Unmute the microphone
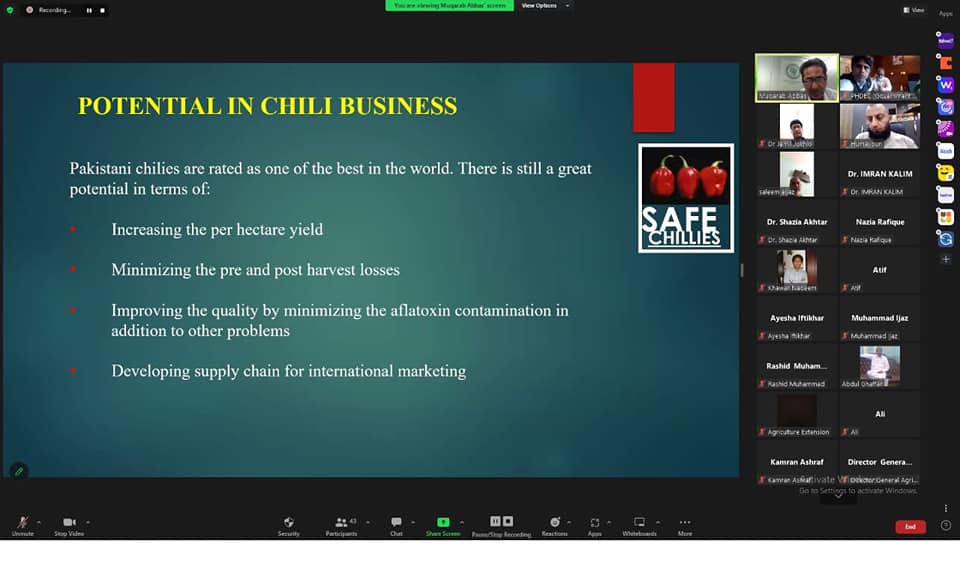This screenshot has height=572, width=960. pos(22,525)
